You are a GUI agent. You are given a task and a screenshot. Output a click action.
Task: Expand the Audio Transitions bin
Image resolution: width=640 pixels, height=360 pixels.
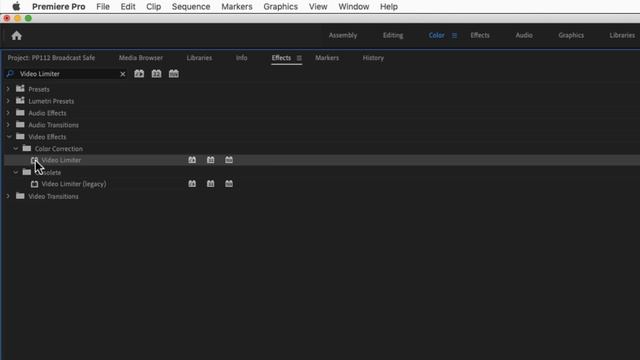8,125
